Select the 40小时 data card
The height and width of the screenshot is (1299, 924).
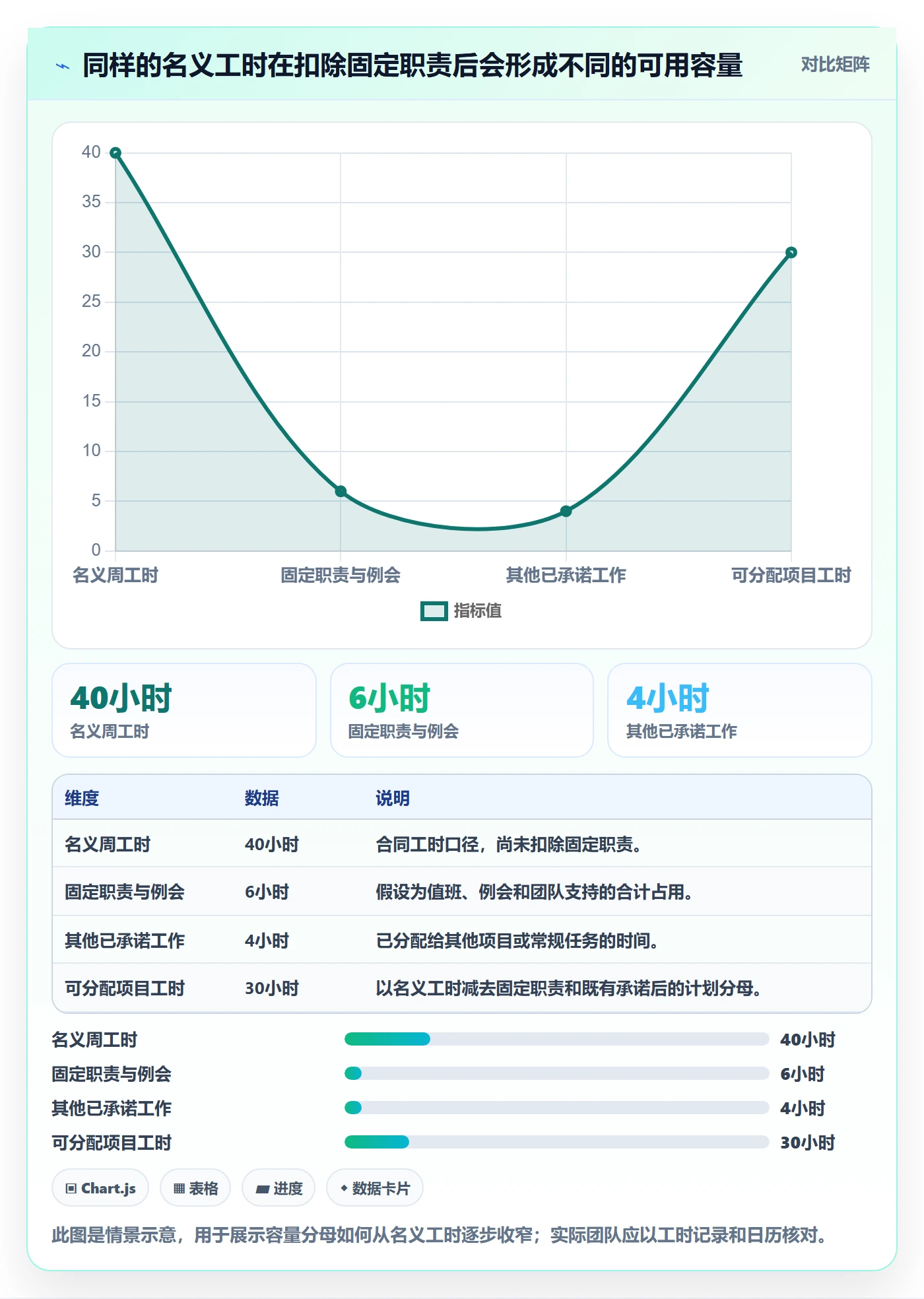(184, 710)
